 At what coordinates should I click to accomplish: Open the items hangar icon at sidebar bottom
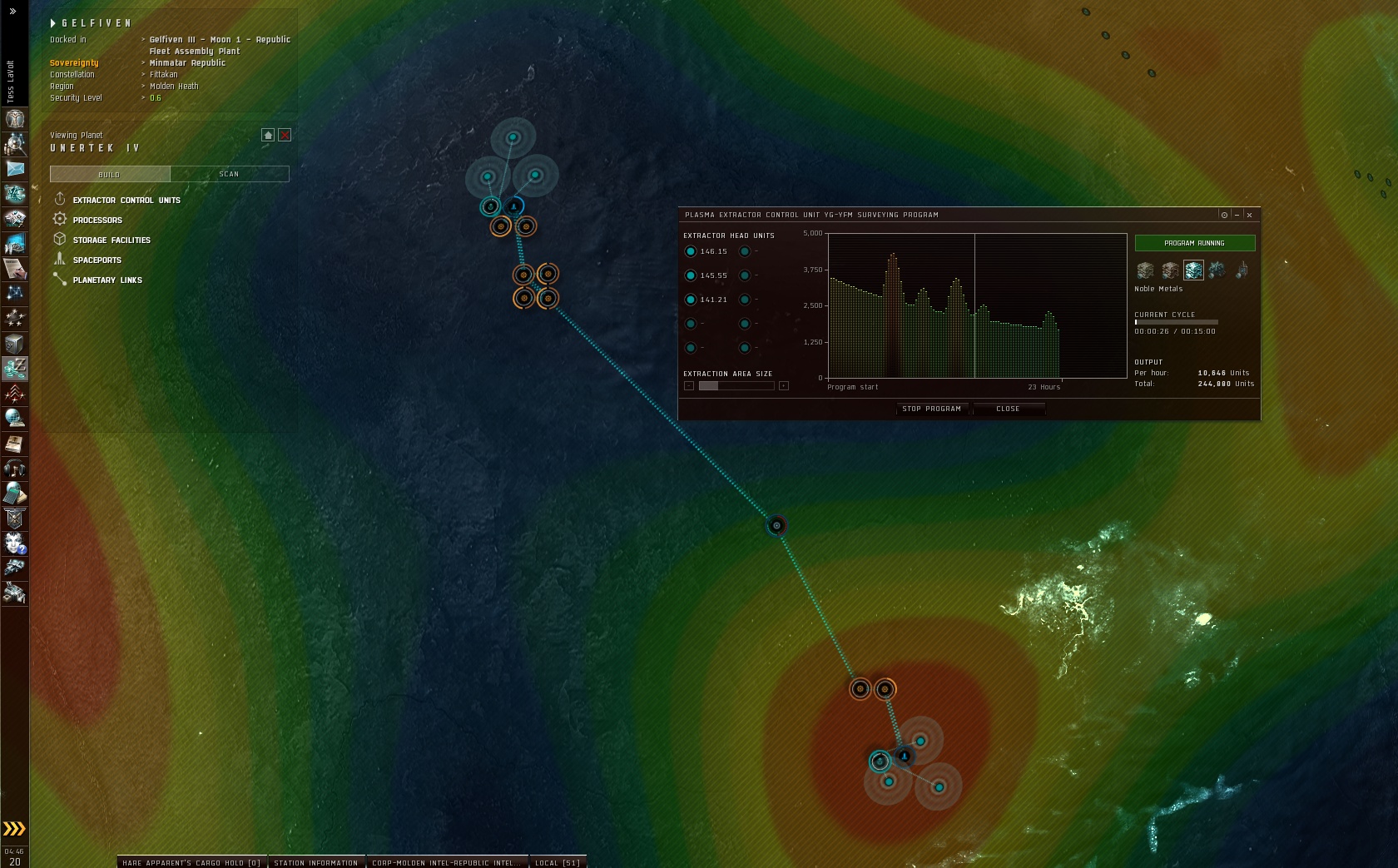click(x=14, y=593)
